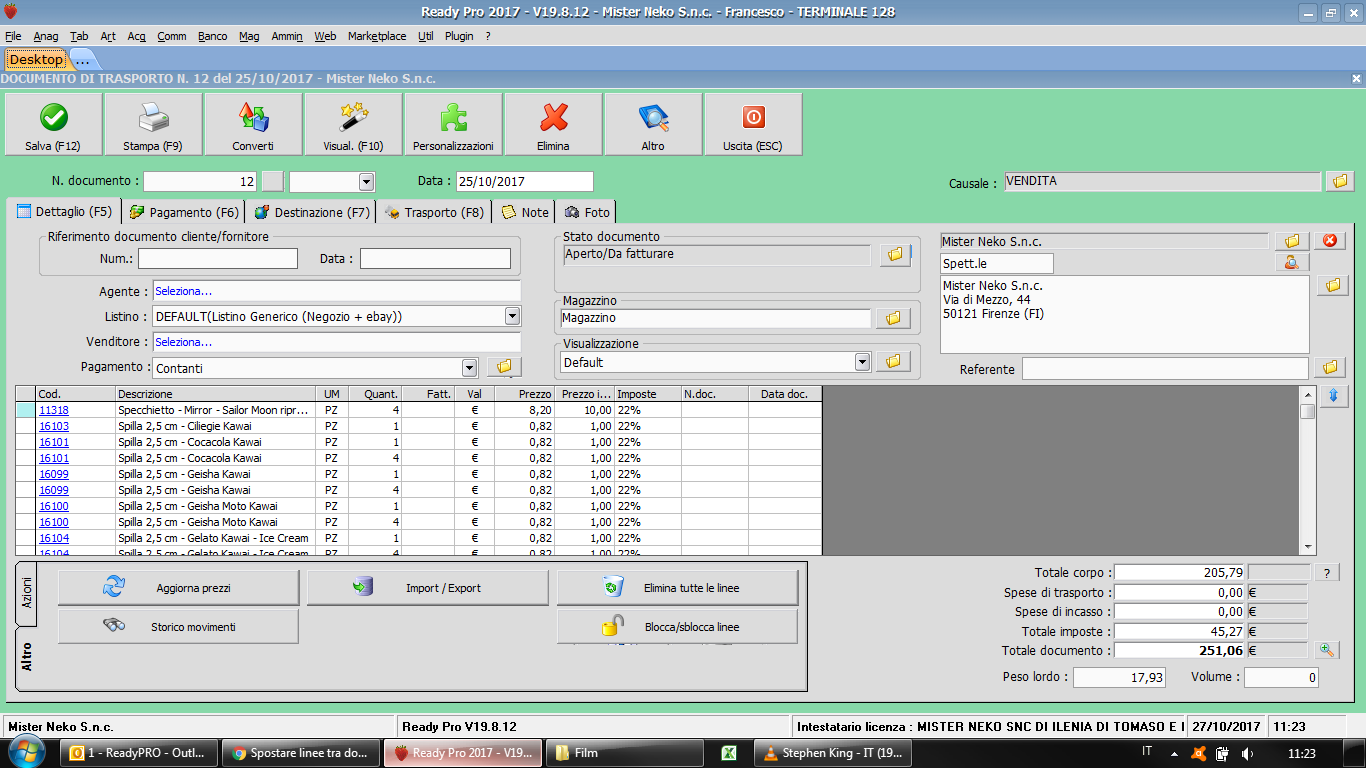
Task: Expand the Pagamento Contanti dropdown
Action: click(x=469, y=368)
